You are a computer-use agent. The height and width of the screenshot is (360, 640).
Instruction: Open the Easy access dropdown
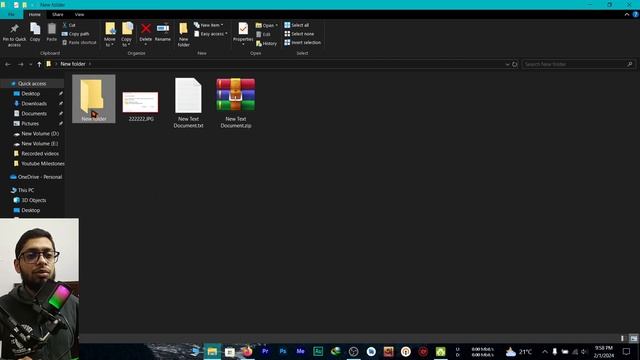pyautogui.click(x=211, y=34)
